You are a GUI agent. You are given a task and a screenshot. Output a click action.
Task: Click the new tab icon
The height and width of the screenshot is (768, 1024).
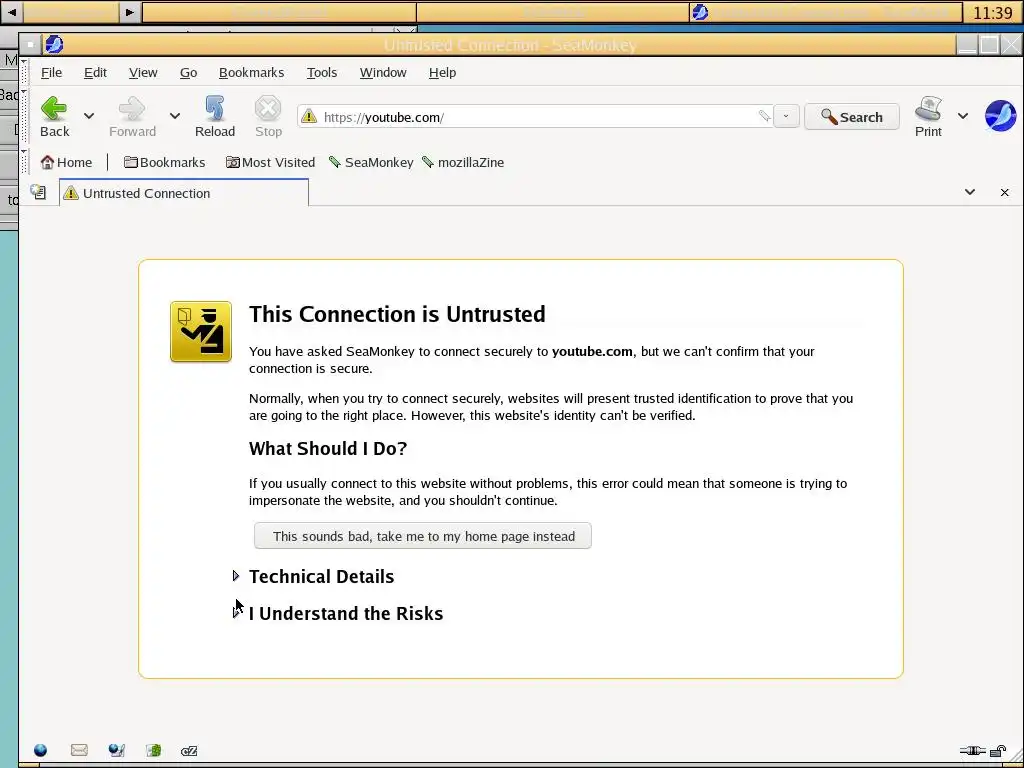(x=39, y=192)
